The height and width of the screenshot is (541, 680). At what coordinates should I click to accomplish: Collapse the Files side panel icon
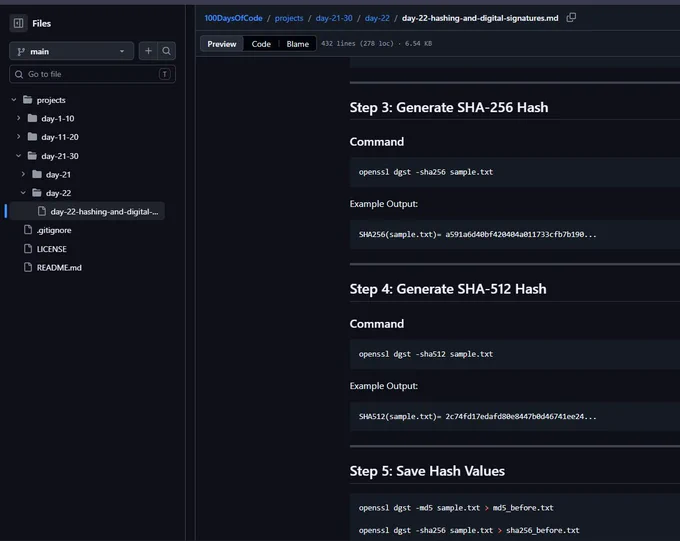click(19, 23)
